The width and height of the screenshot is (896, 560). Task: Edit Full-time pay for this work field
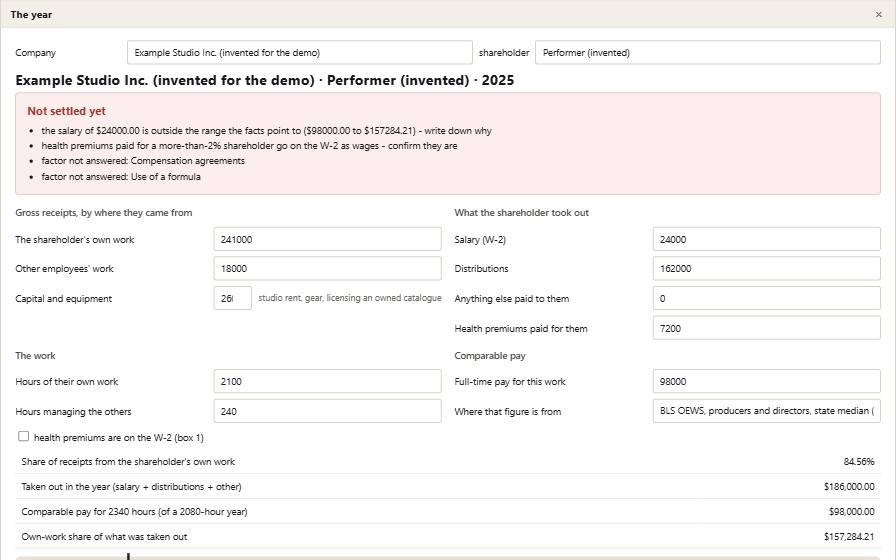(766, 381)
